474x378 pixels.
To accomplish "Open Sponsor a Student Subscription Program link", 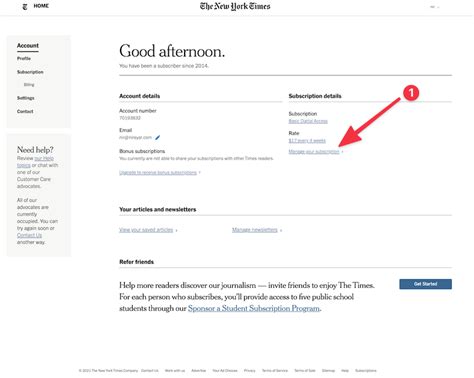I will click(254, 308).
